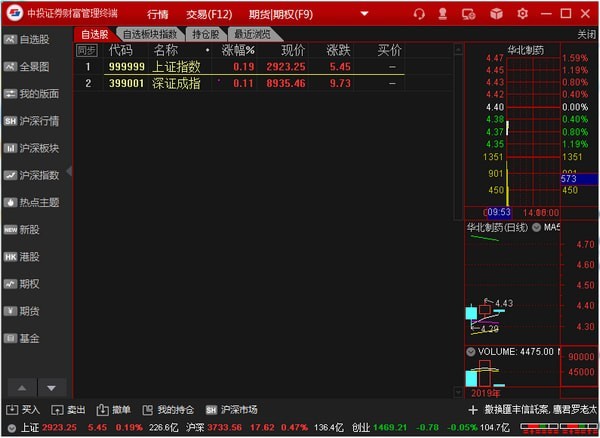
Task: Open the 交易(F12) menu
Action: click(209, 15)
